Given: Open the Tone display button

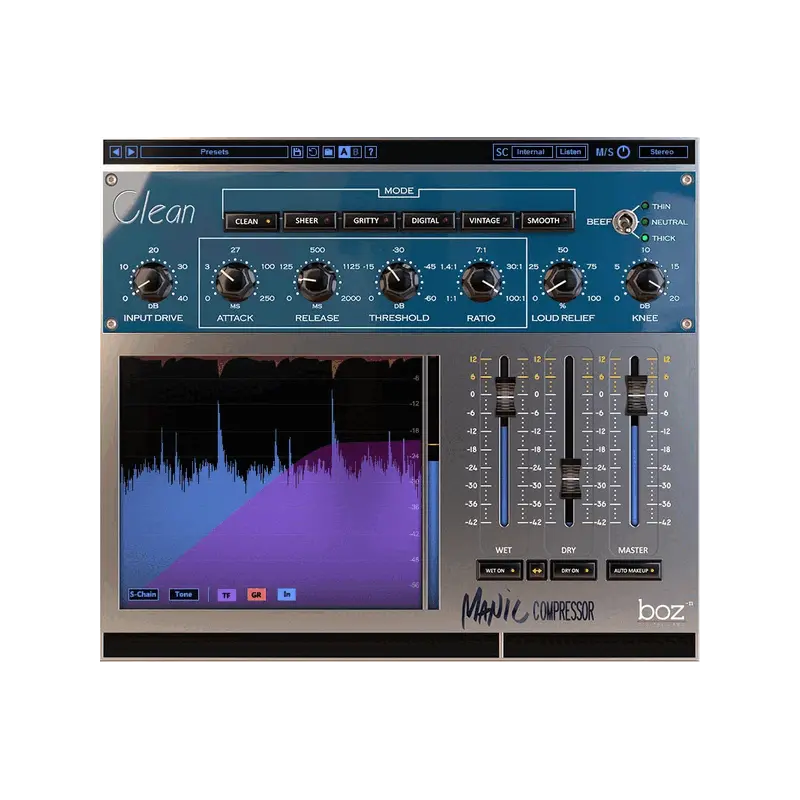Looking at the screenshot, I should click(x=184, y=594).
